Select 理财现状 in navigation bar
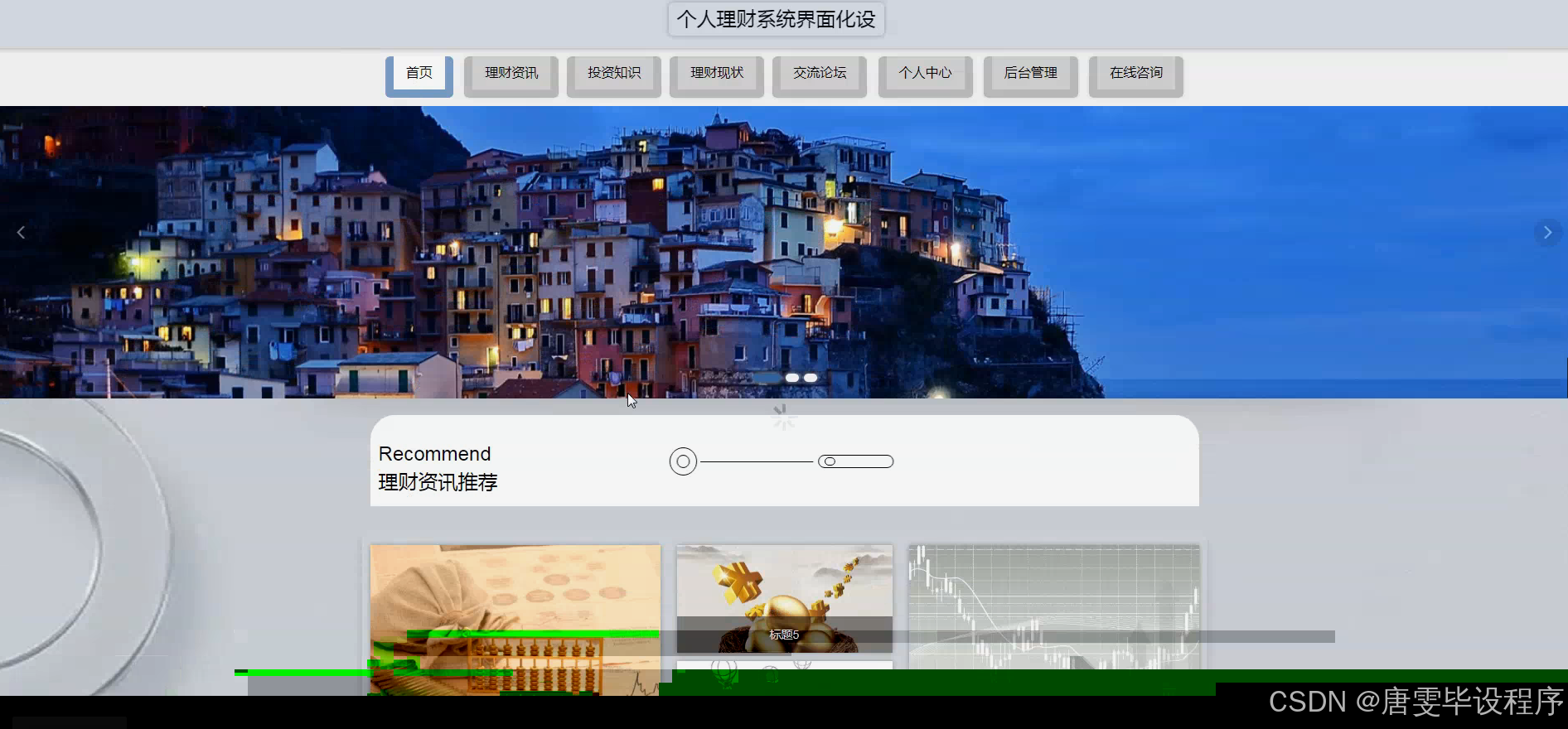 pos(717,76)
